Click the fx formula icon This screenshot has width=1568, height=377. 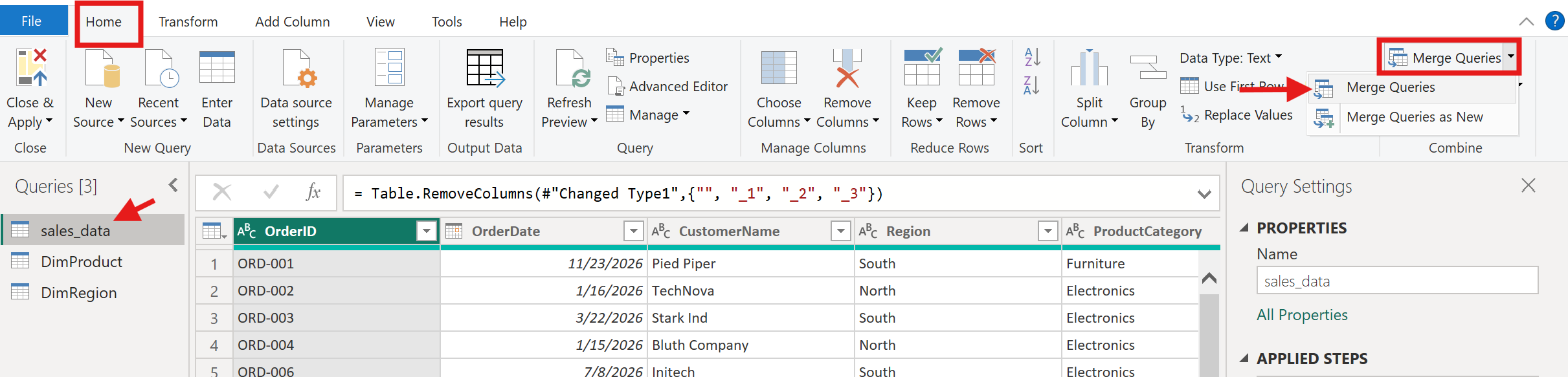coord(313,192)
